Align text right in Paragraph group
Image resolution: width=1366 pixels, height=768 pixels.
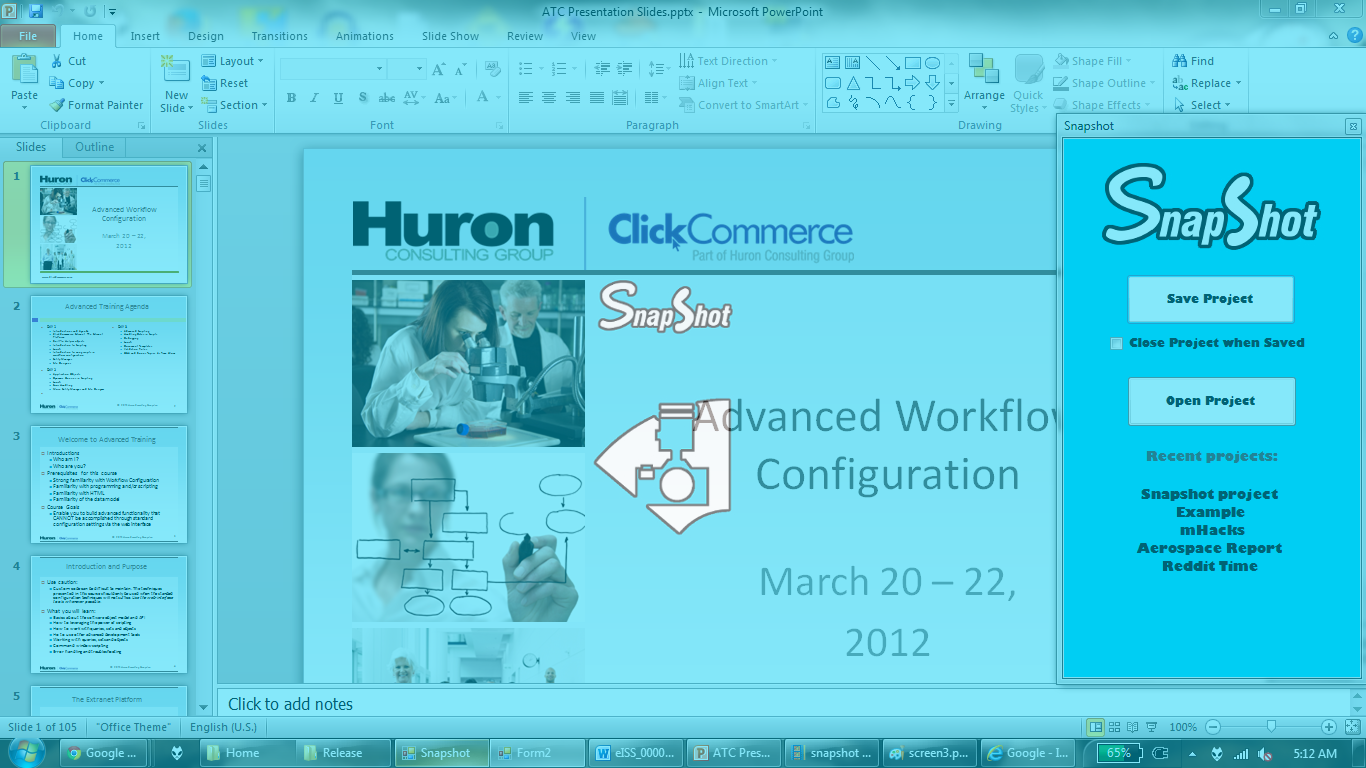(573, 98)
